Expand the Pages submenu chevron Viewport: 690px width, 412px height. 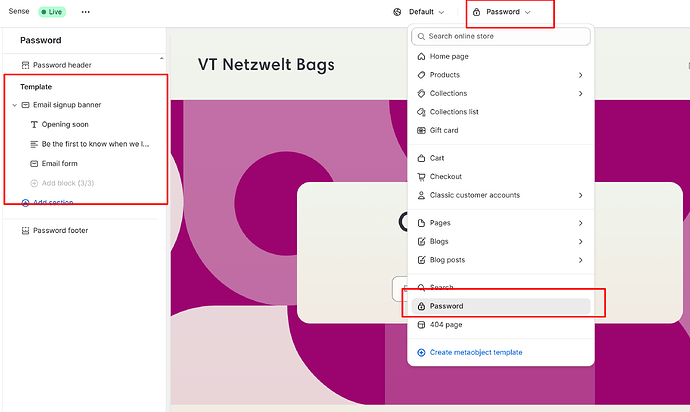tap(580, 223)
